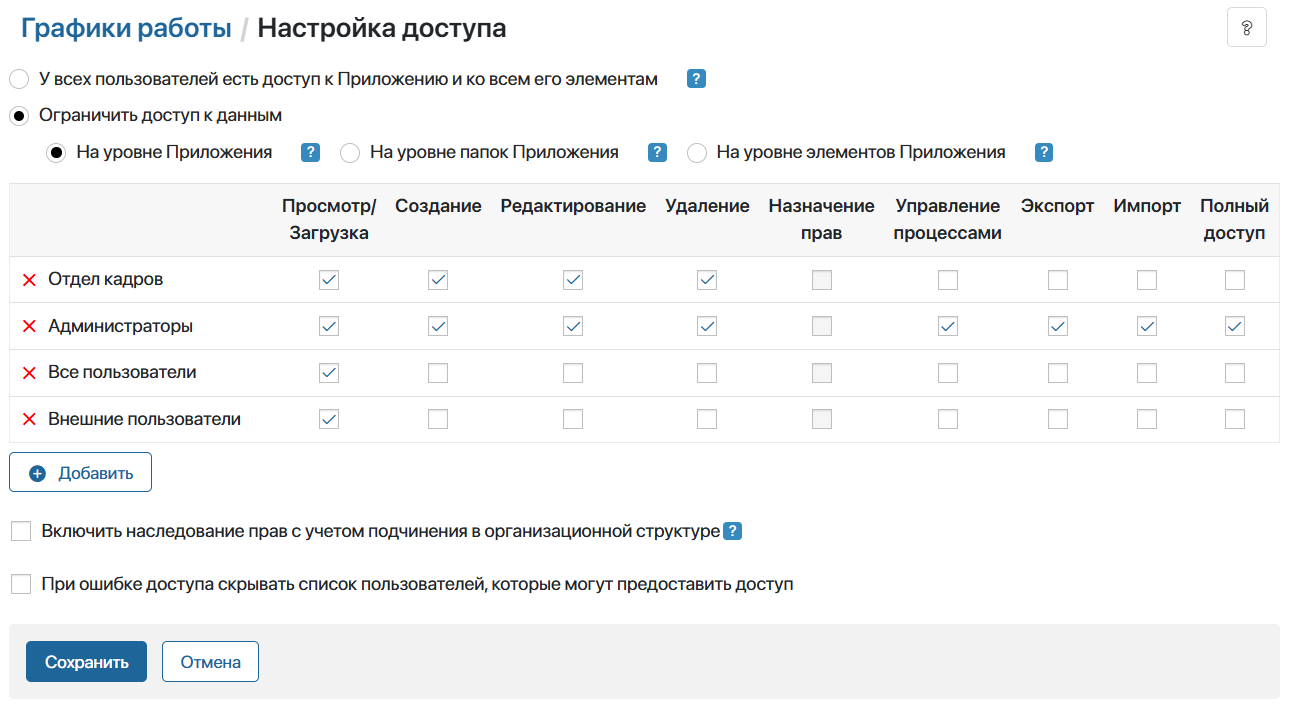Screen dimensions: 1289x710
Task: Uncheck Создание for Отдел кадров
Action: point(438,280)
